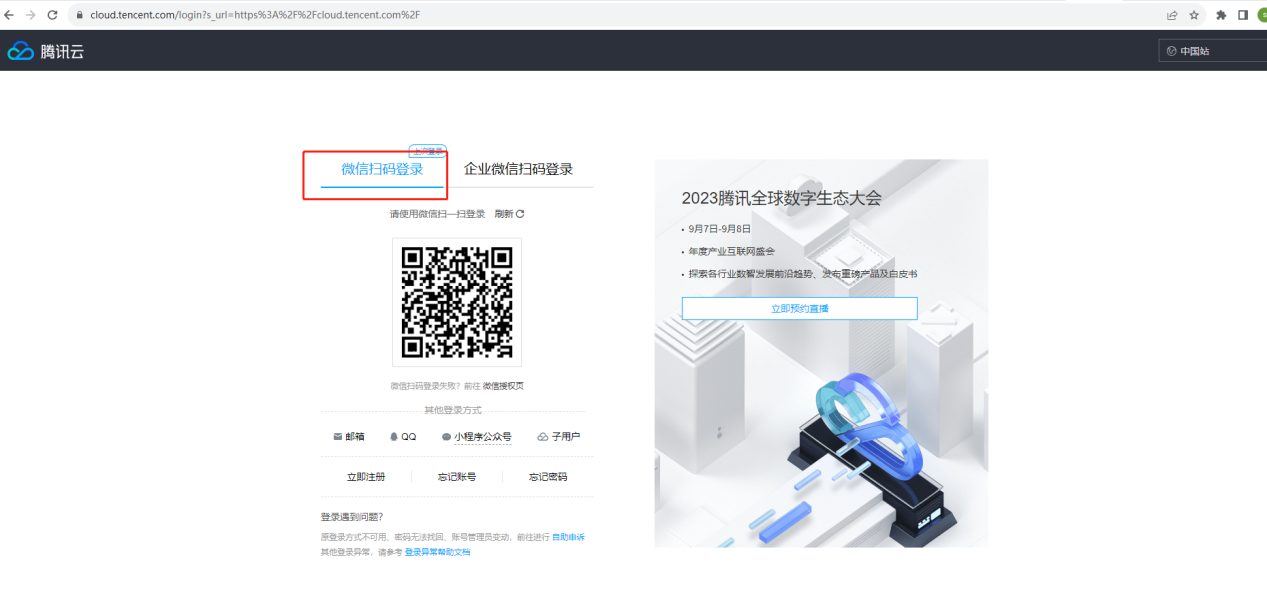Reload the page with the browser refresh icon
This screenshot has width=1267, height=615.
pyautogui.click(x=51, y=15)
